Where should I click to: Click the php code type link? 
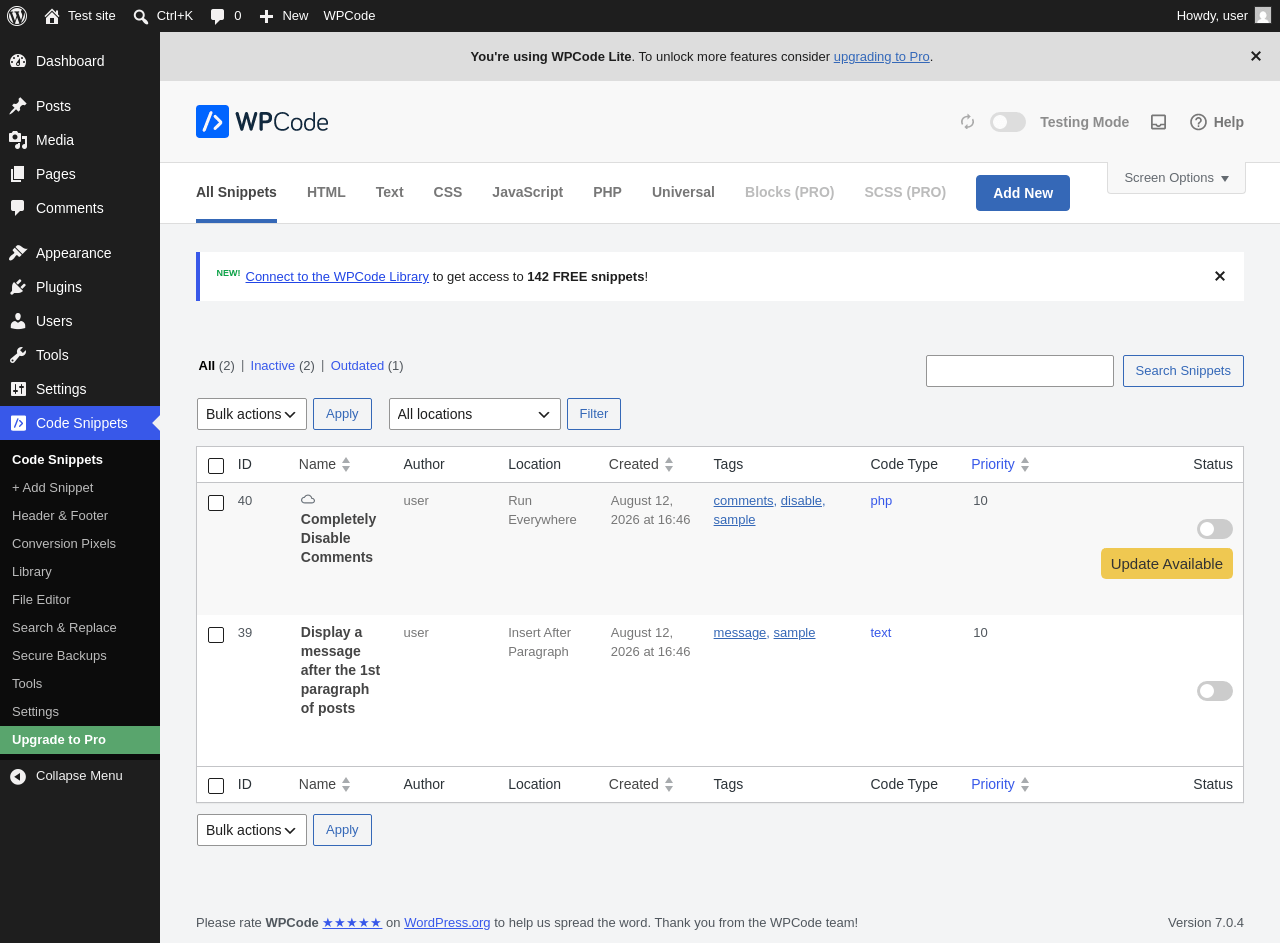coord(881,501)
